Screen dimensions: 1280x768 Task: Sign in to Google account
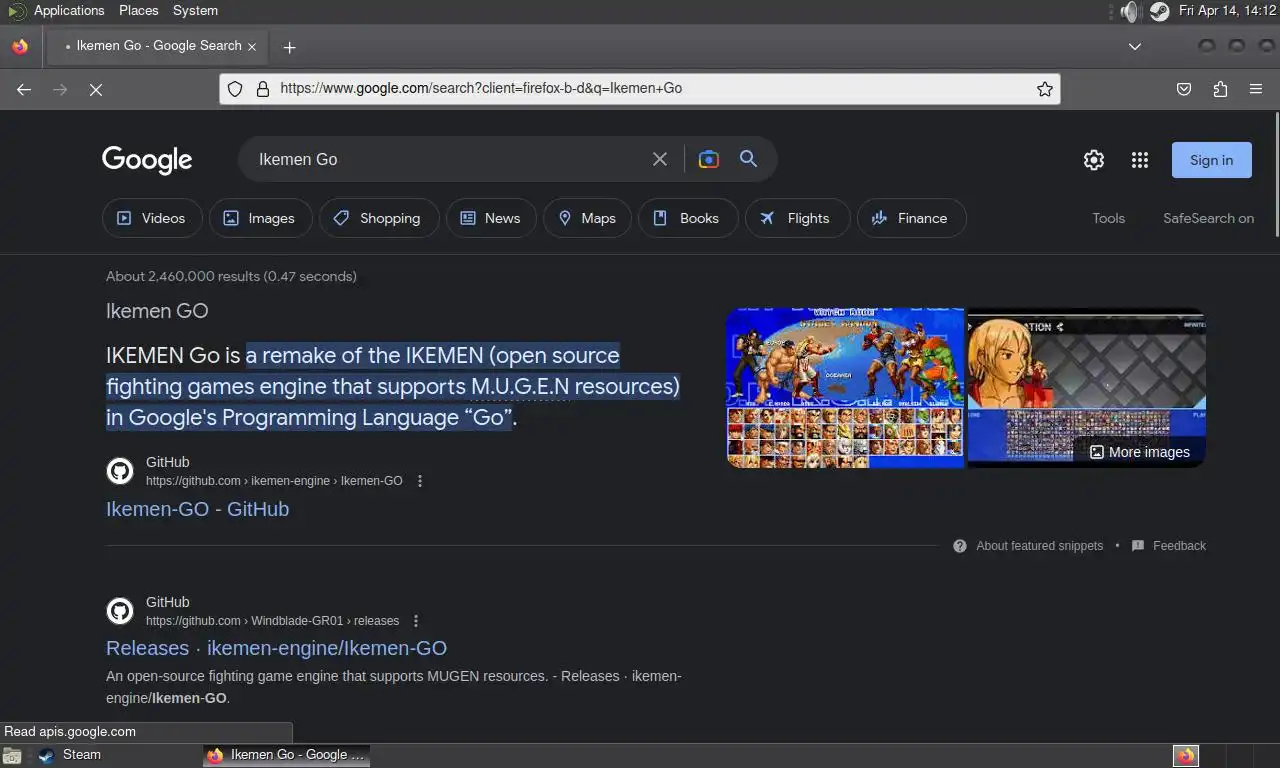click(x=1211, y=160)
